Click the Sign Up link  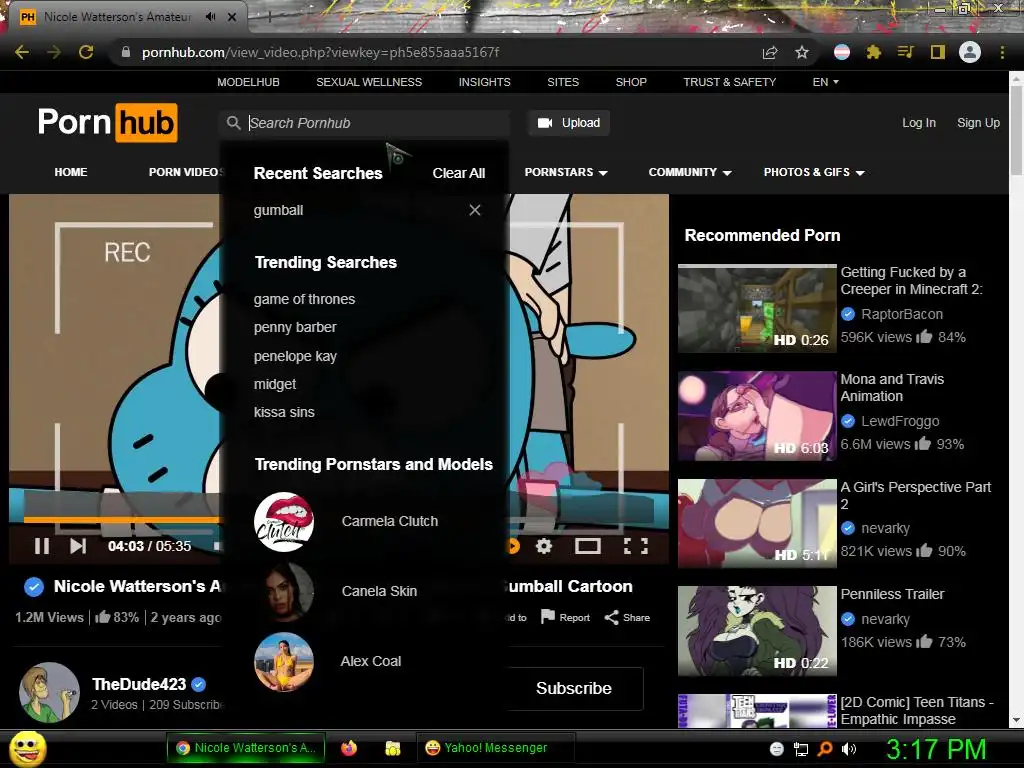tap(978, 123)
